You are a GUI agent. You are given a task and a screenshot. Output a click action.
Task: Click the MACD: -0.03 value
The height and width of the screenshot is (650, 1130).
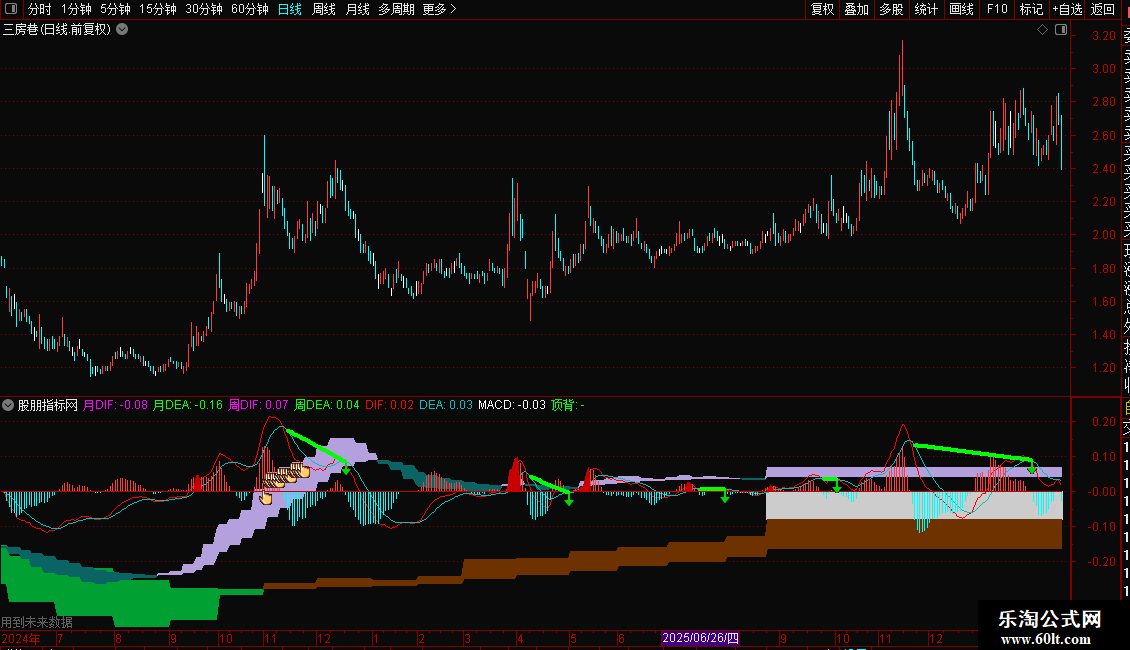(x=512, y=405)
